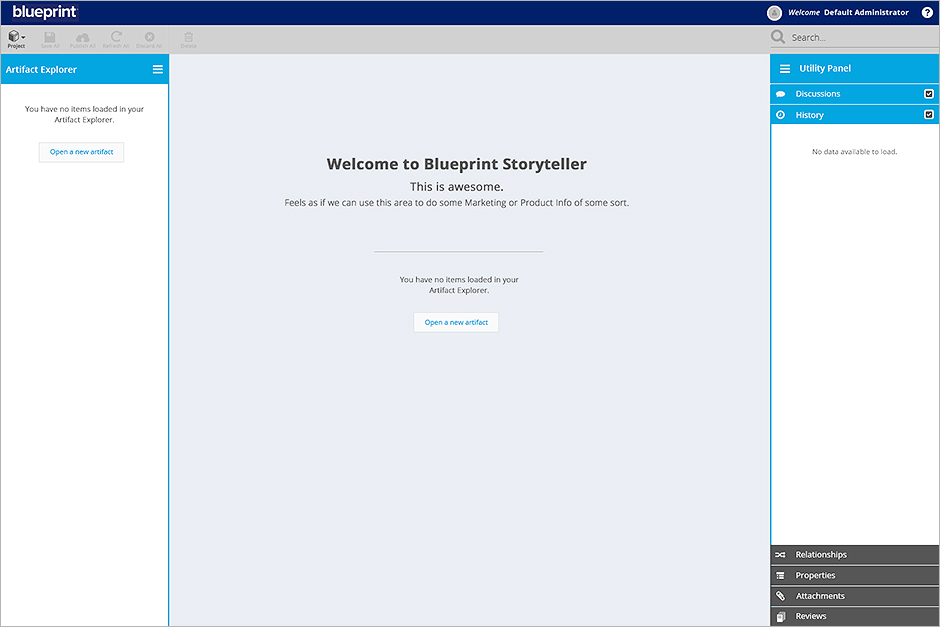940x627 pixels.
Task: Click the Welcome to Blueprint Storyteller heading
Action: [457, 164]
